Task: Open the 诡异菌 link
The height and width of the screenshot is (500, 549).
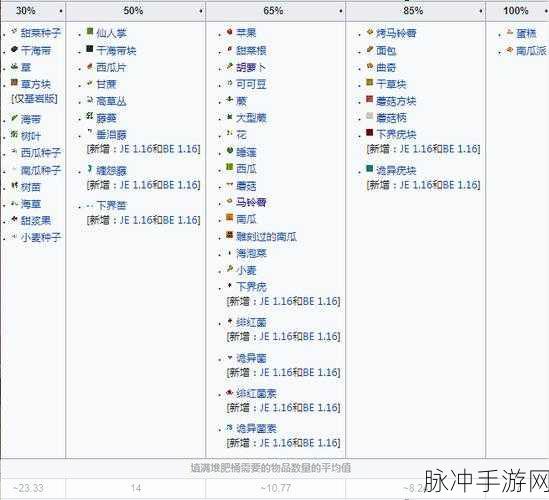Action: pyautogui.click(x=251, y=358)
